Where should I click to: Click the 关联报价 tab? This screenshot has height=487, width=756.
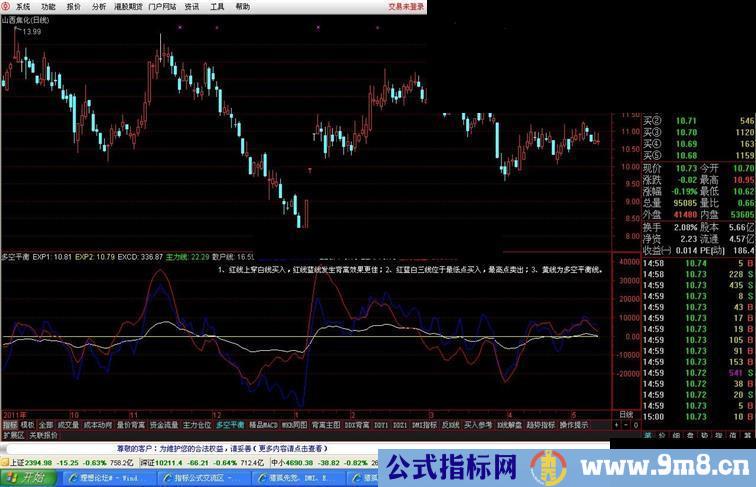tap(44, 436)
